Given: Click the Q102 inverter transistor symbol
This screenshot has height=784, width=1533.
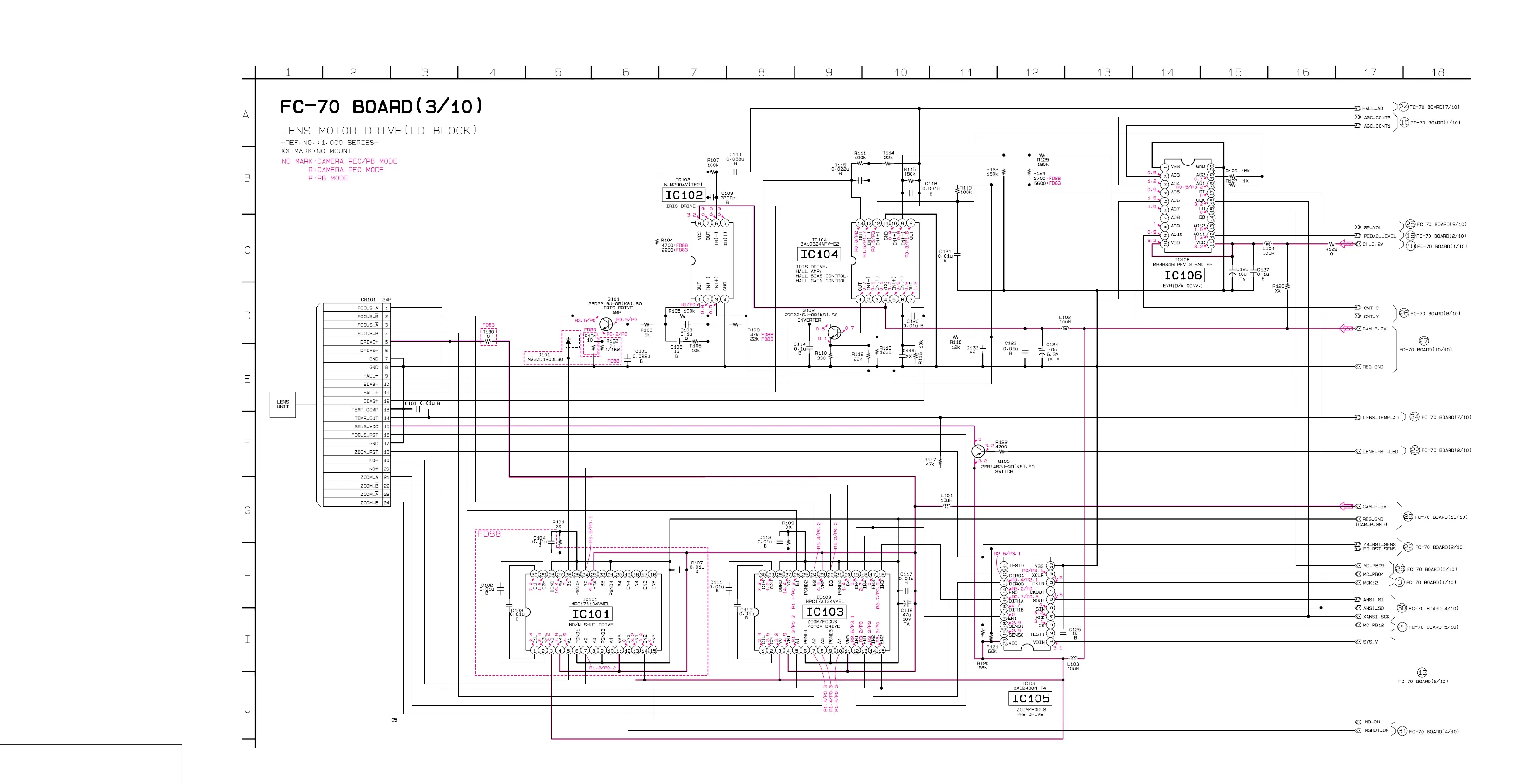Looking at the screenshot, I should (x=835, y=332).
